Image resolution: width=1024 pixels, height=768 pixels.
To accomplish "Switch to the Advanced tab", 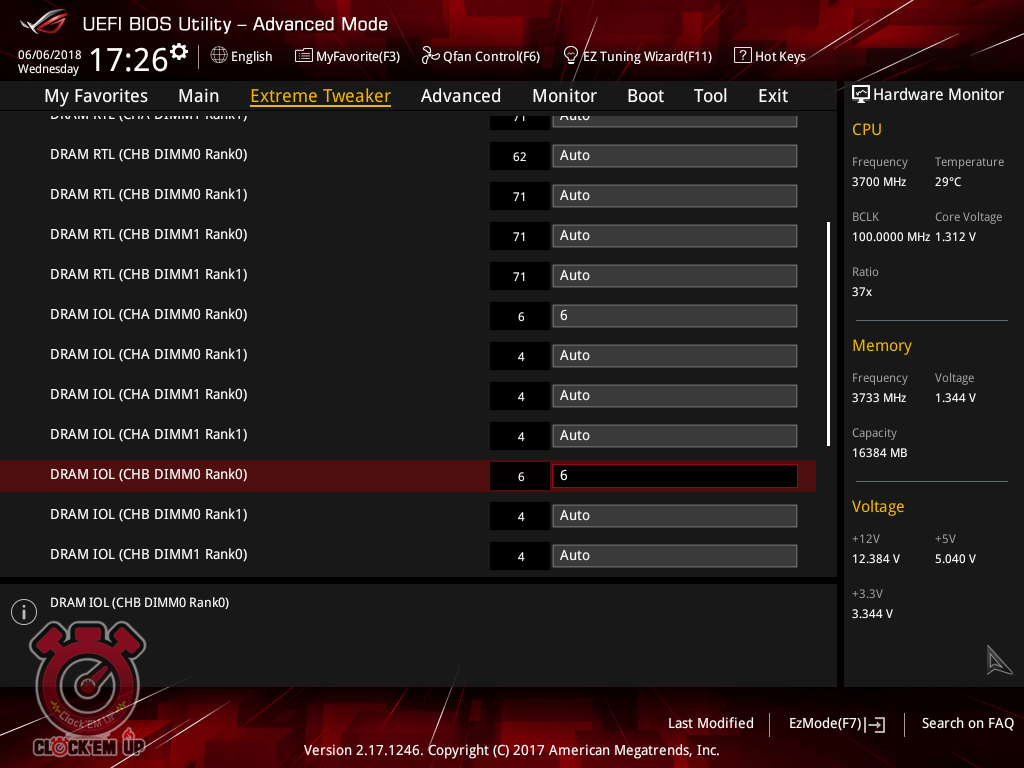I will click(460, 96).
